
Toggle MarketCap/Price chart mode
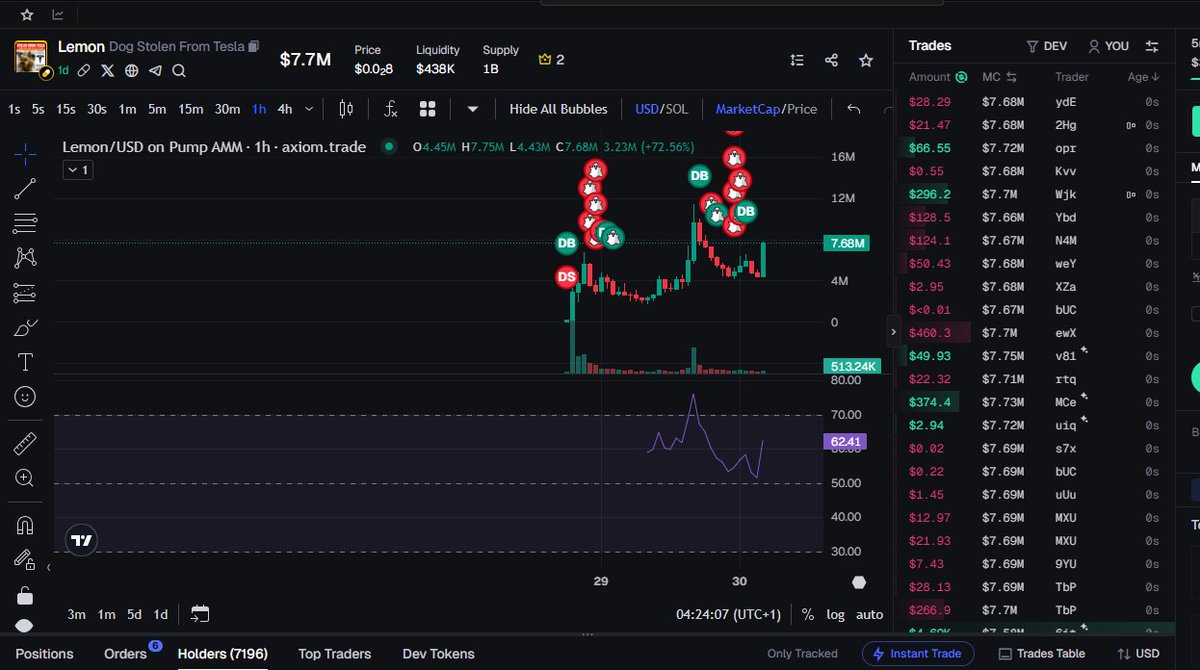(x=766, y=109)
